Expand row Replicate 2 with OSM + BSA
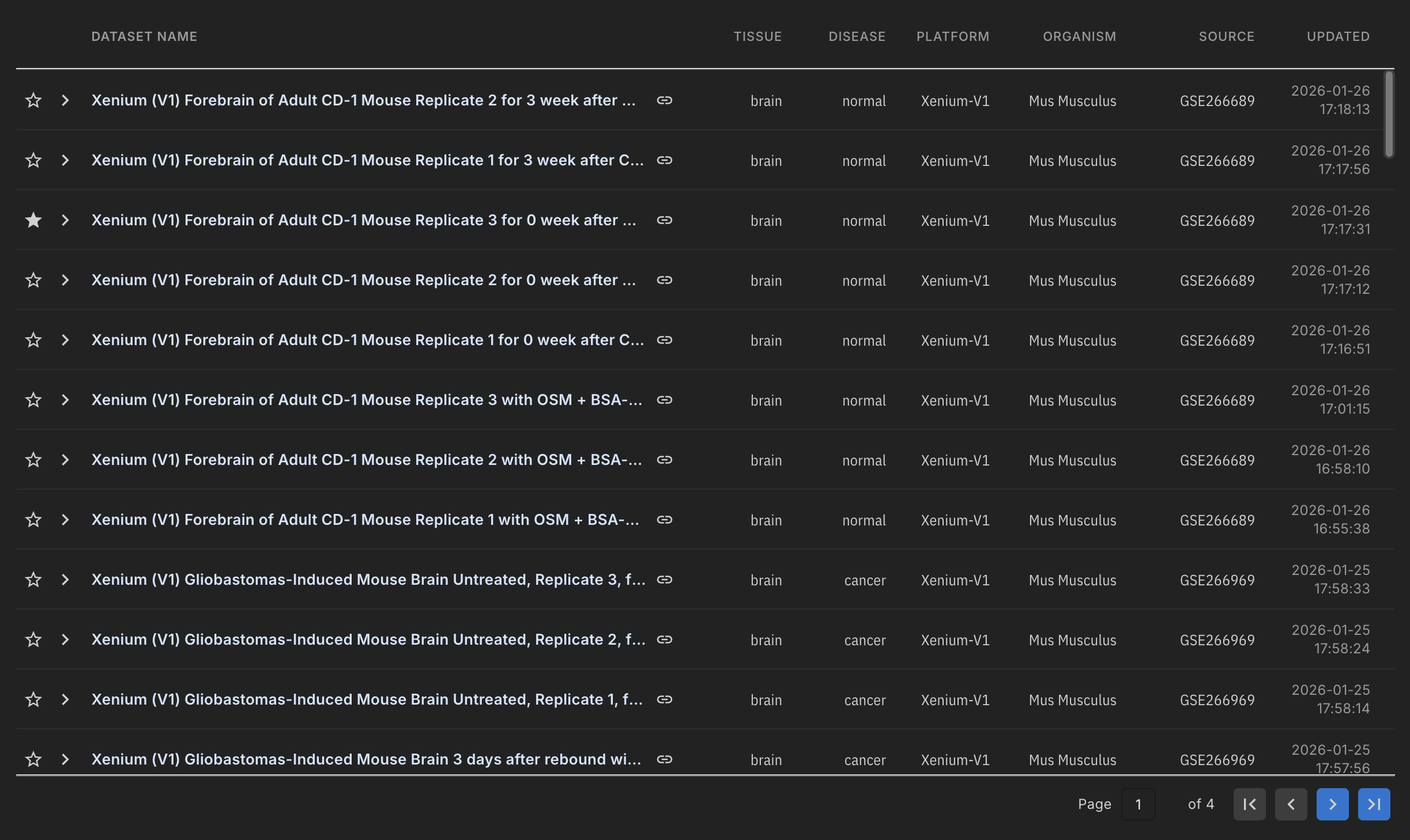Viewport: 1410px width, 840px height. [65, 460]
